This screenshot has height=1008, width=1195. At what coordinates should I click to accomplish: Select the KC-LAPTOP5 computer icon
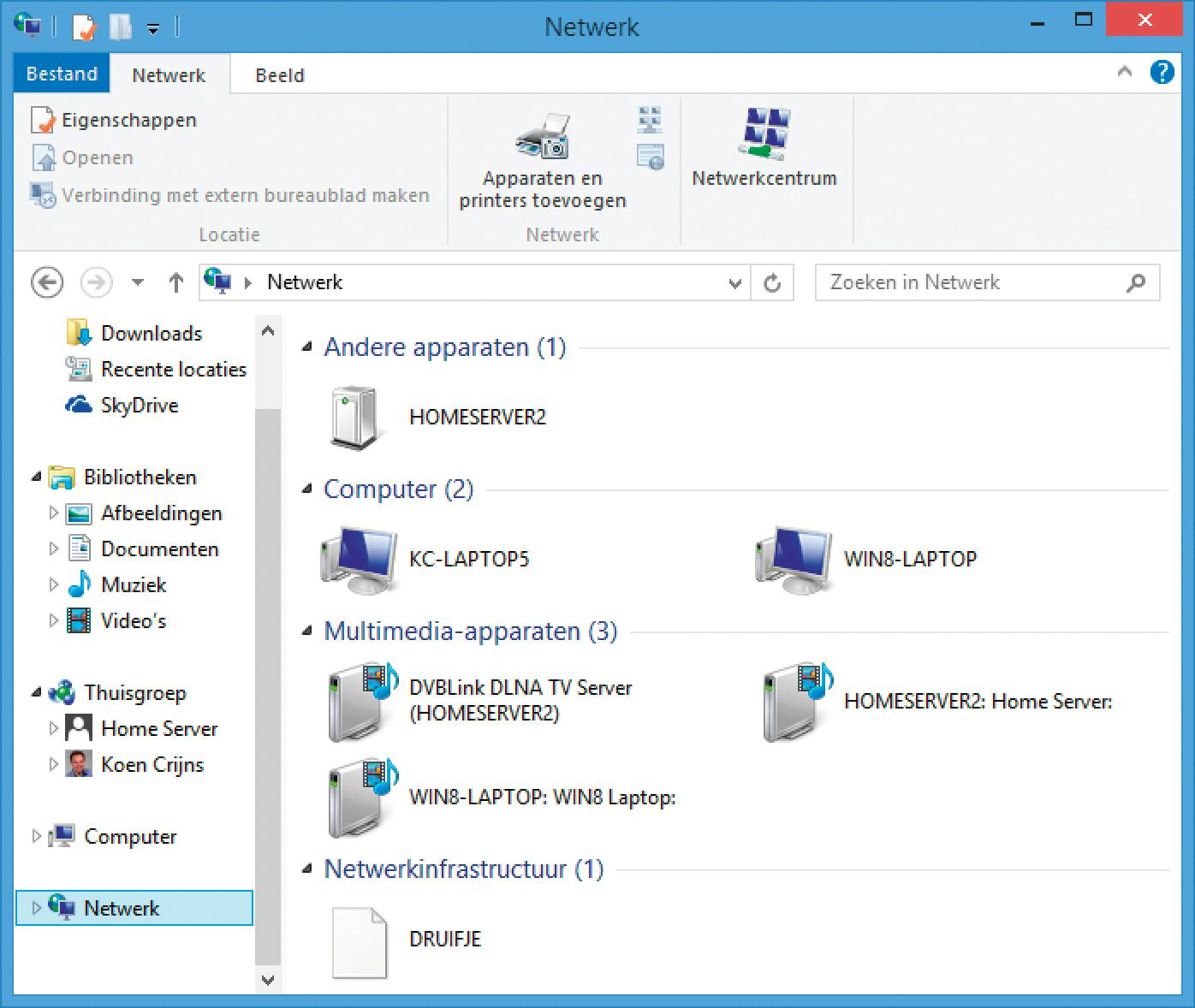(x=360, y=560)
